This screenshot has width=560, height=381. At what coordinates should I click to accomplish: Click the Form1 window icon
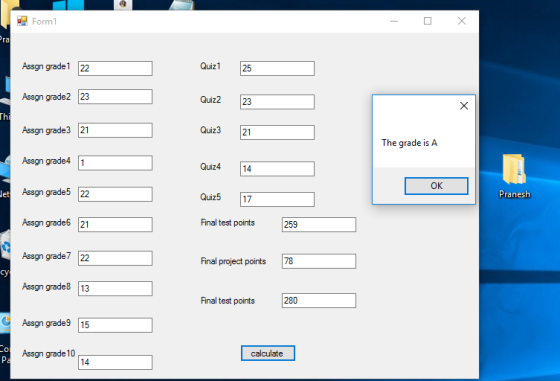pyautogui.click(x=22, y=21)
